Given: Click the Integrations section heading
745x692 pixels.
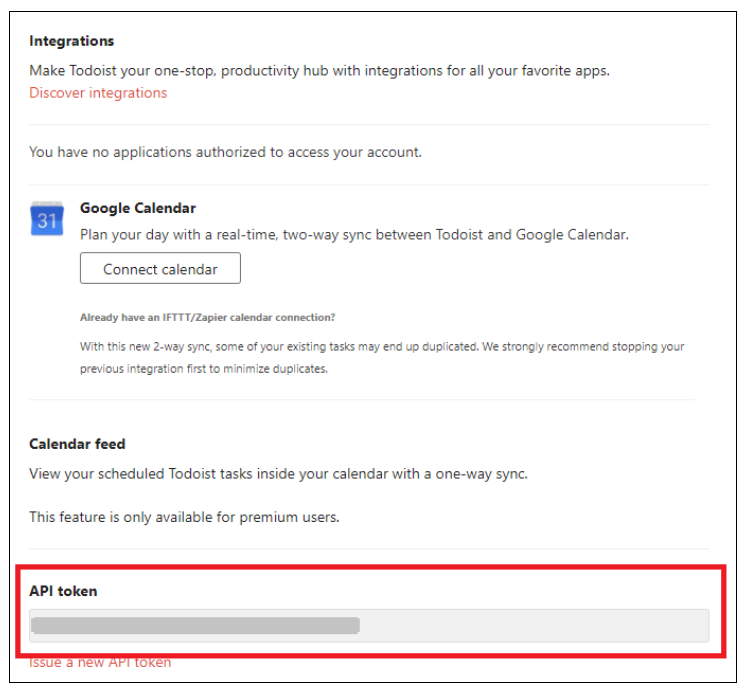Looking at the screenshot, I should [71, 41].
